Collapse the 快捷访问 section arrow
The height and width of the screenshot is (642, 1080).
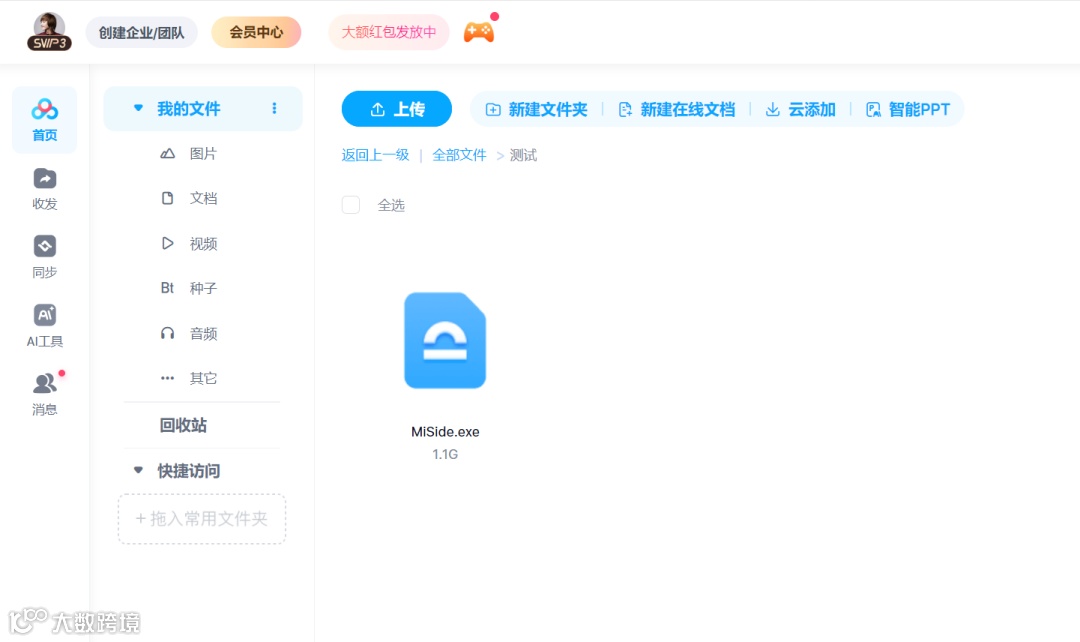(138, 470)
